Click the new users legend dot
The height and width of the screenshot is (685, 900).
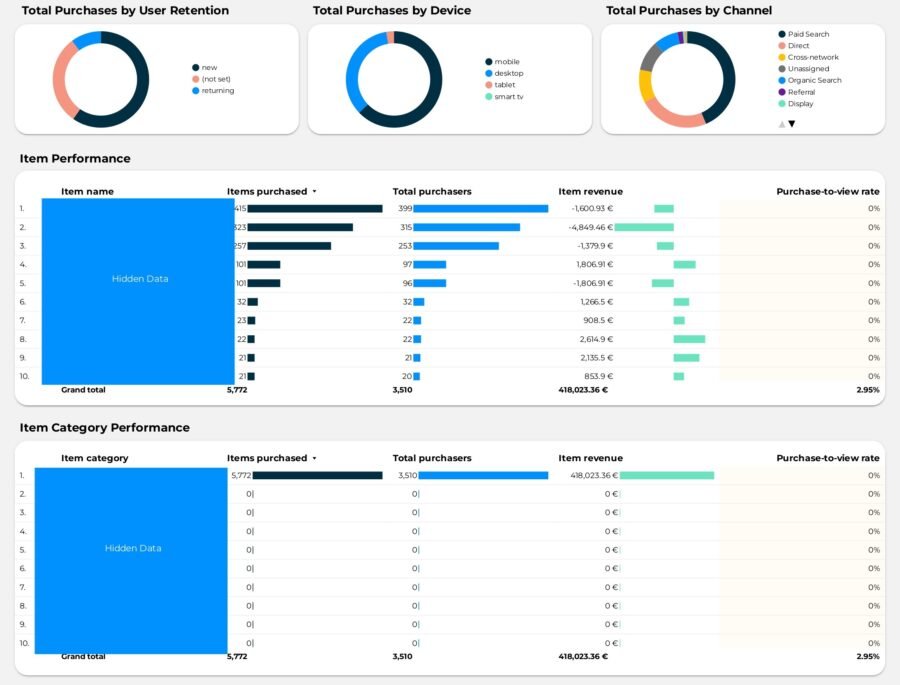(196, 68)
